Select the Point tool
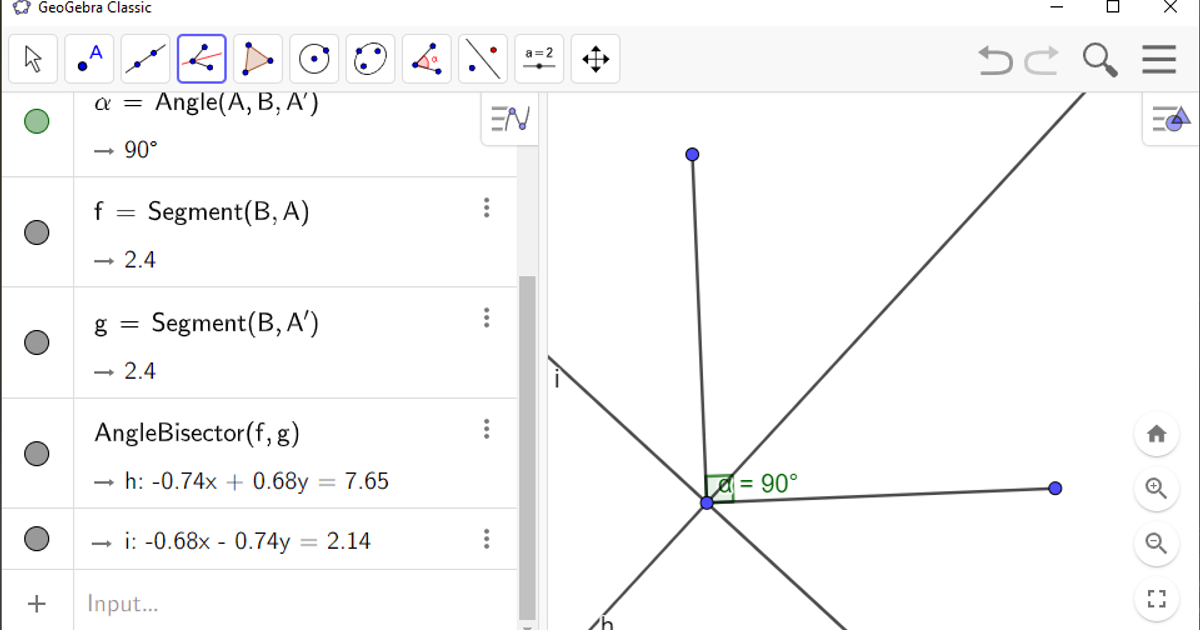The width and height of the screenshot is (1200, 630). 89,59
